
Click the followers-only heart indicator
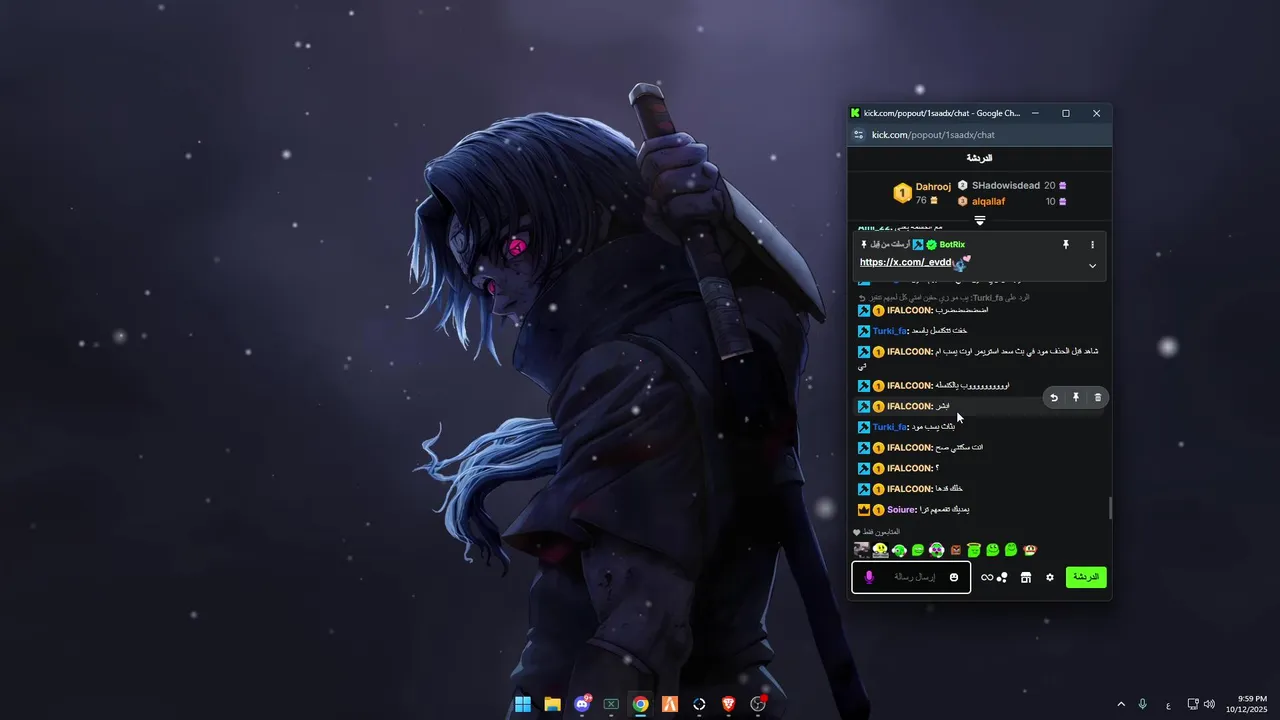pos(857,532)
